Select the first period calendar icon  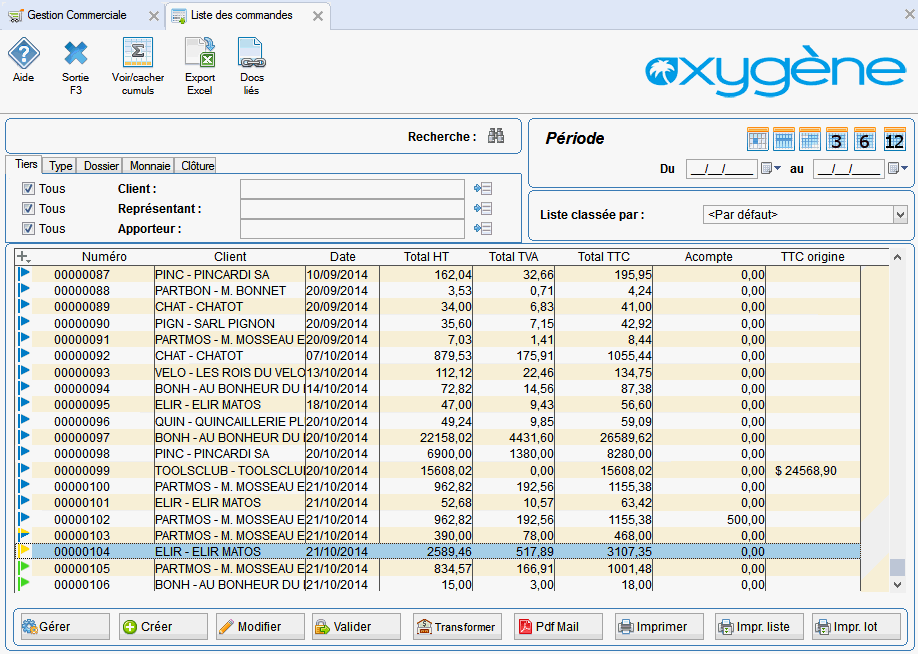[758, 139]
